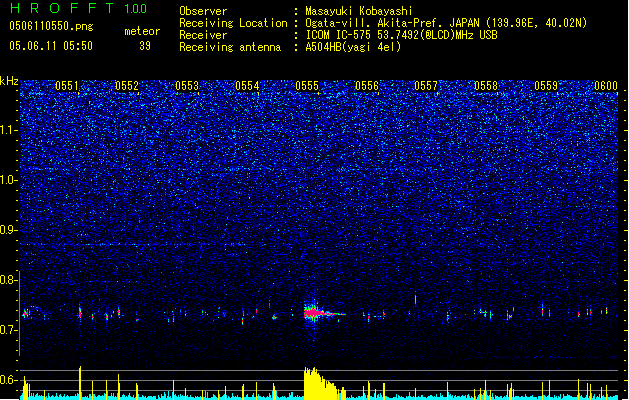Click the 0.6 kHz frequency label
The width and height of the screenshot is (629, 400).
click(x=9, y=380)
